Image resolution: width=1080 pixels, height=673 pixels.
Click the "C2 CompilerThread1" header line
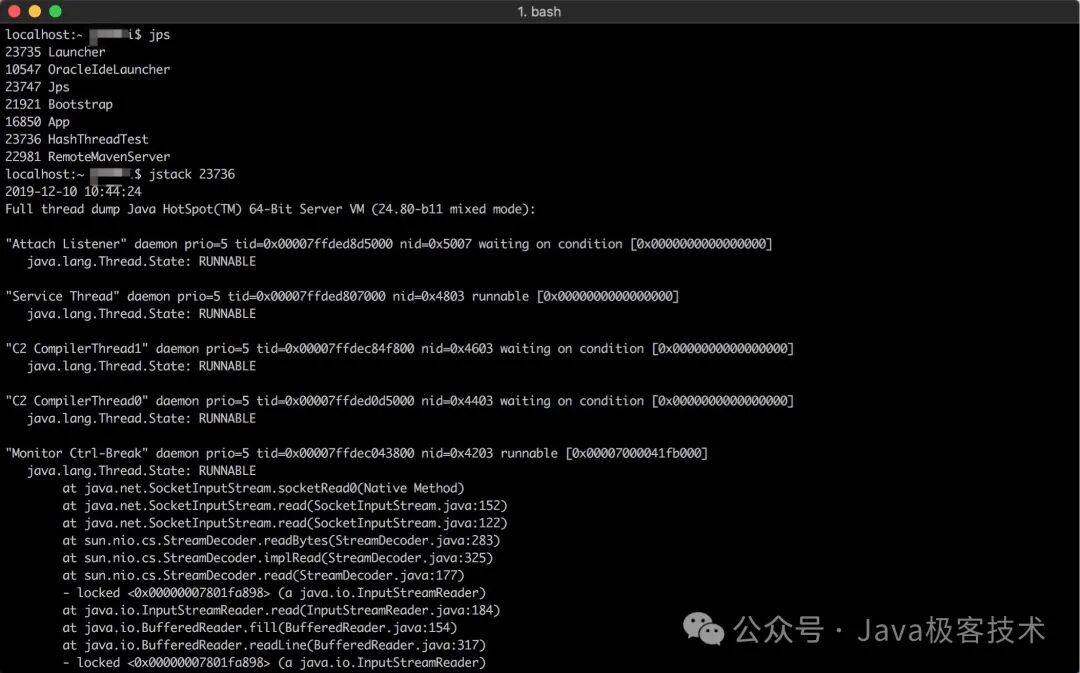coord(399,349)
